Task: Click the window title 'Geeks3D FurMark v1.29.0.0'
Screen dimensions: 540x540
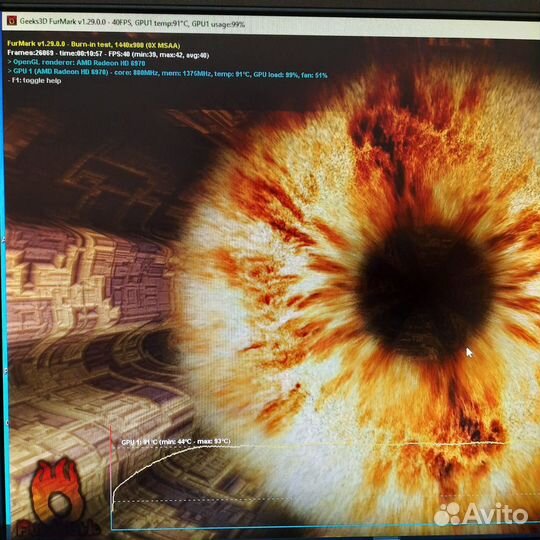Action: pyautogui.click(x=63, y=21)
